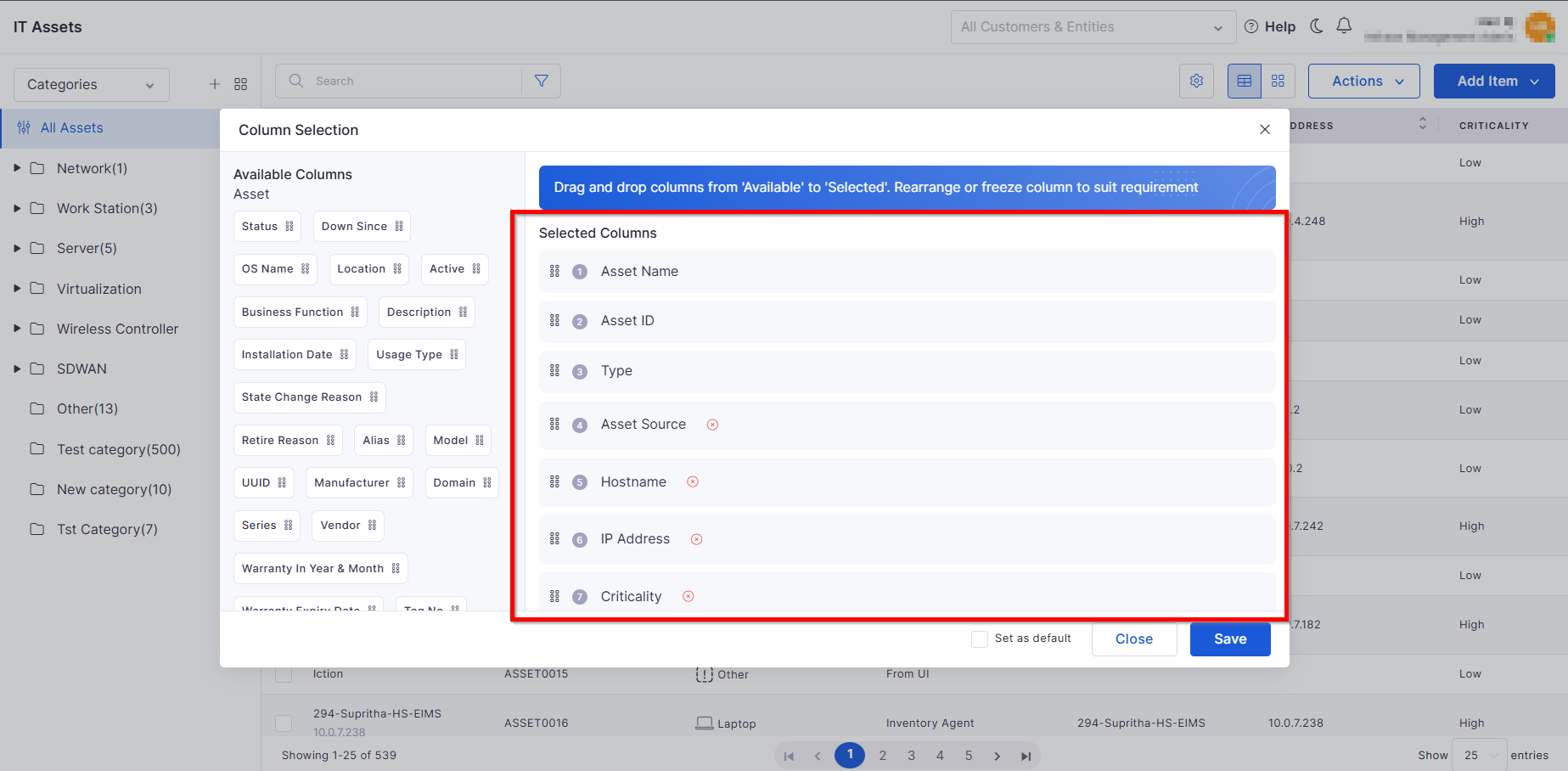The height and width of the screenshot is (771, 1568).
Task: Open table settings gear icon
Action: (x=1196, y=81)
